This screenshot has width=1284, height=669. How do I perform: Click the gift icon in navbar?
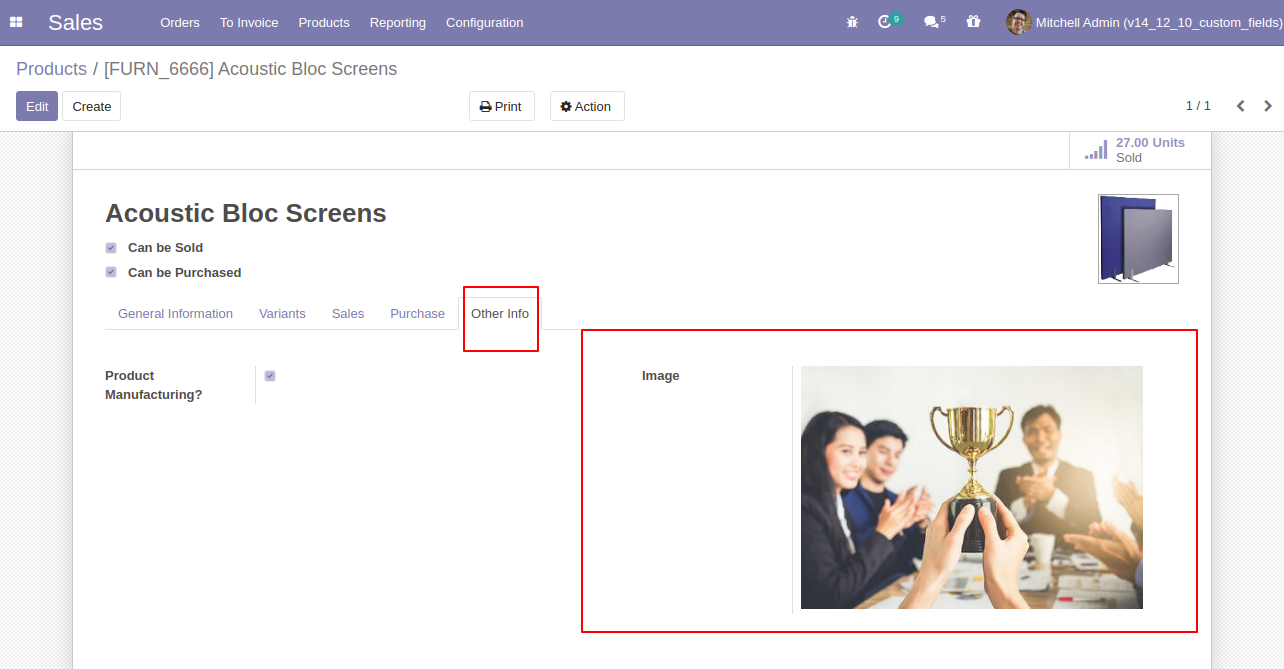click(973, 21)
